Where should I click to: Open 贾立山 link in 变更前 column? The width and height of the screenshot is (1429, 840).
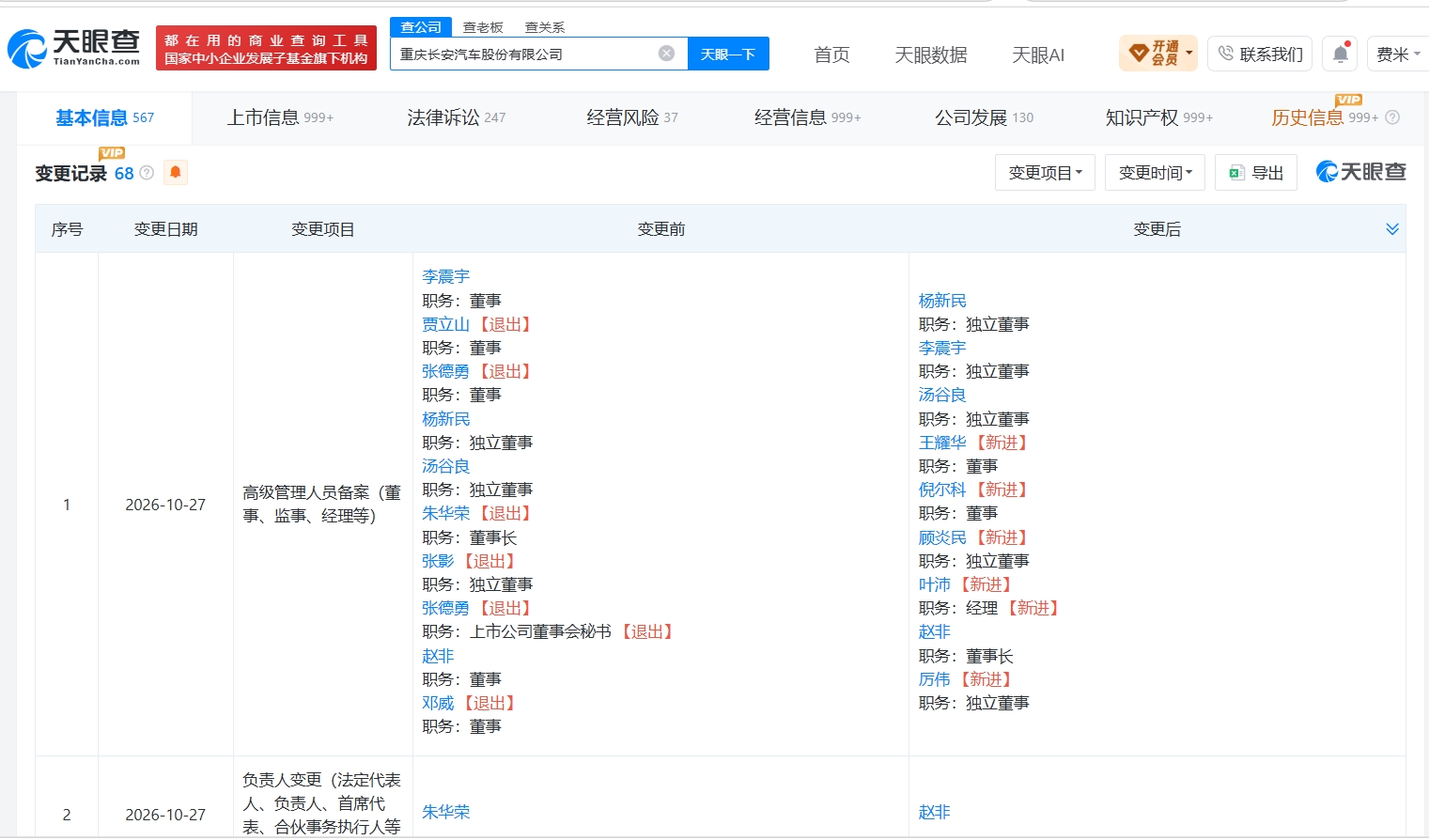click(x=445, y=324)
